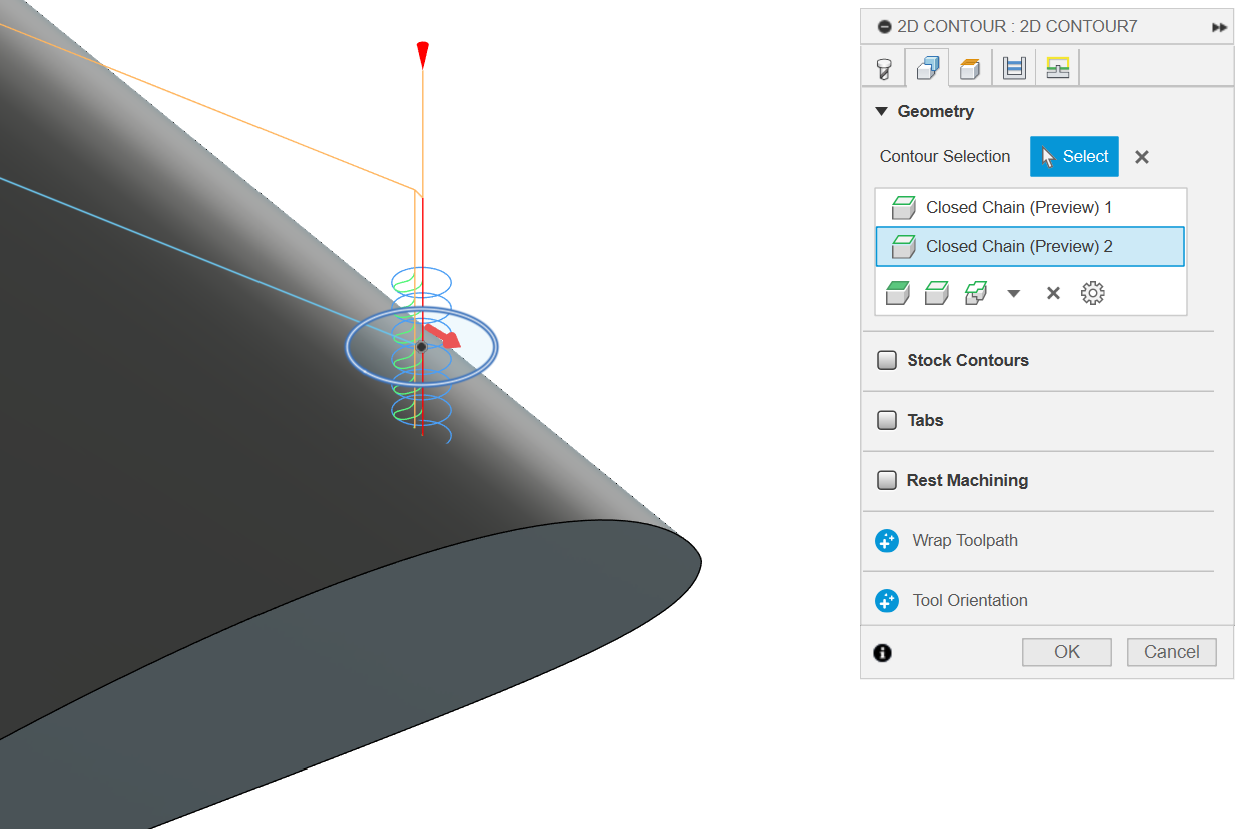Enable the Tabs checkbox
The width and height of the screenshot is (1240, 829).
[887, 420]
